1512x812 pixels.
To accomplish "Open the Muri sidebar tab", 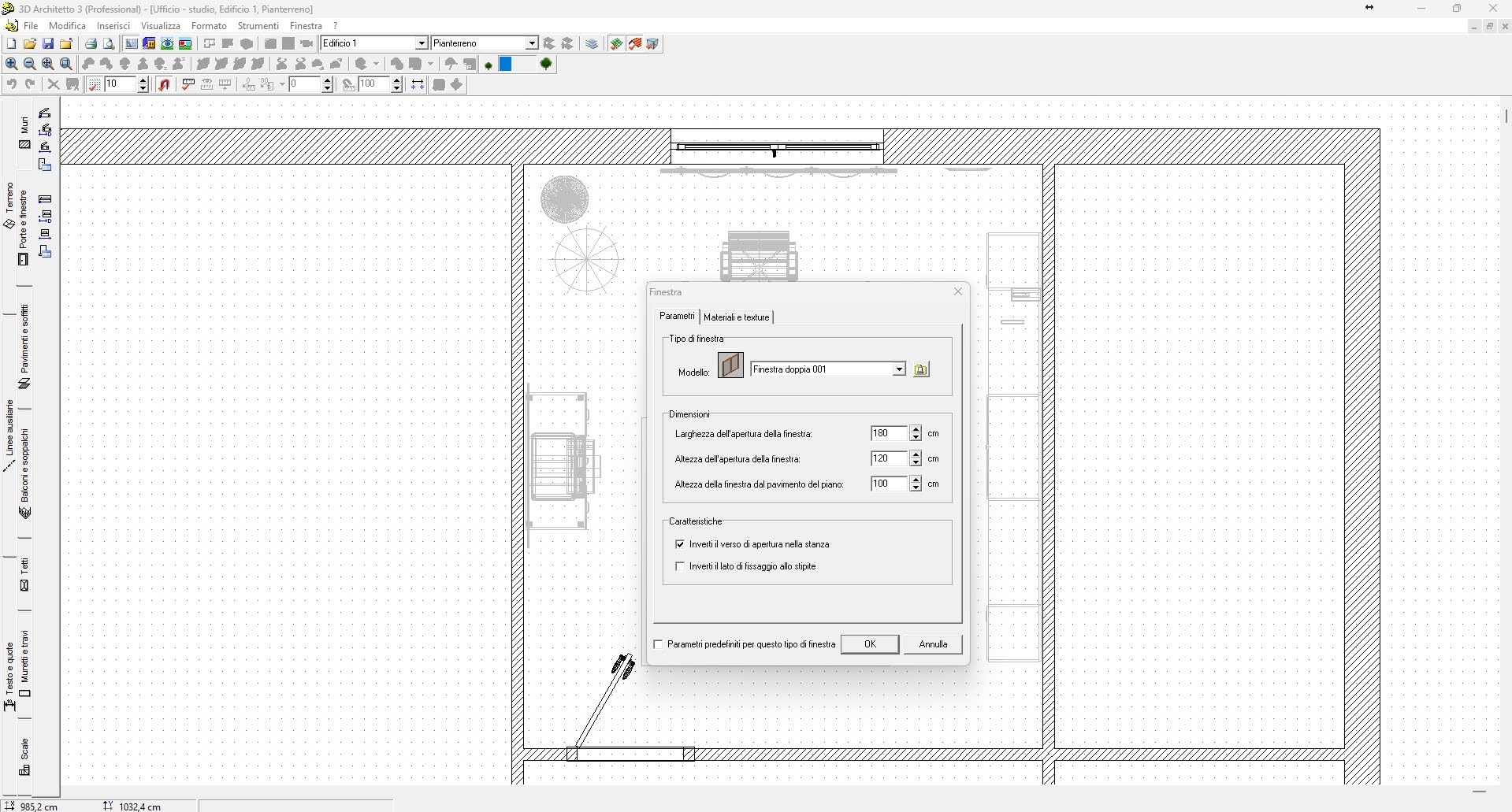I will (x=24, y=132).
